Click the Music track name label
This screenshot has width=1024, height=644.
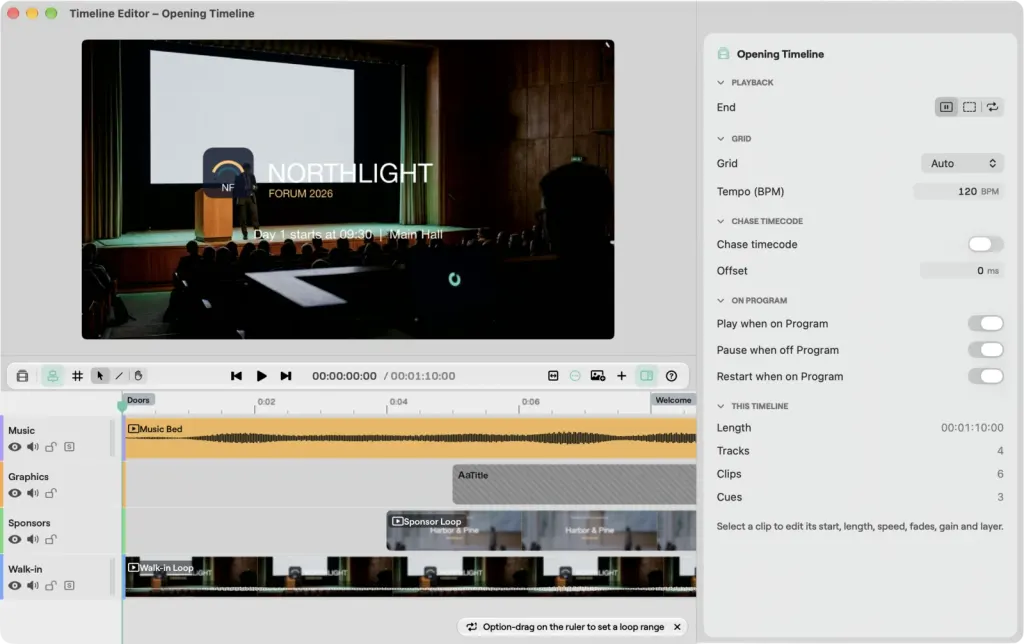22,430
